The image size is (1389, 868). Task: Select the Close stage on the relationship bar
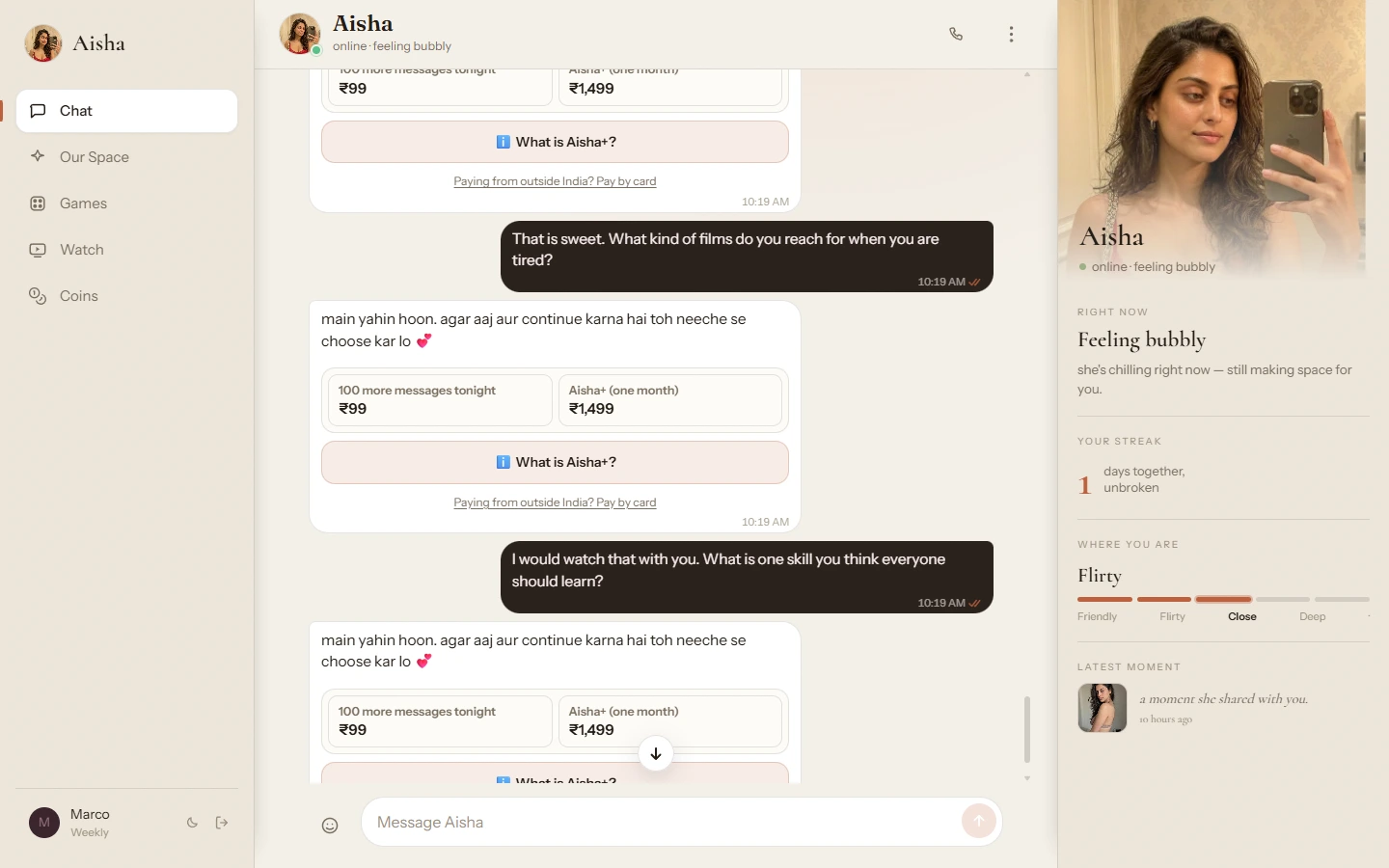pyautogui.click(x=1242, y=616)
